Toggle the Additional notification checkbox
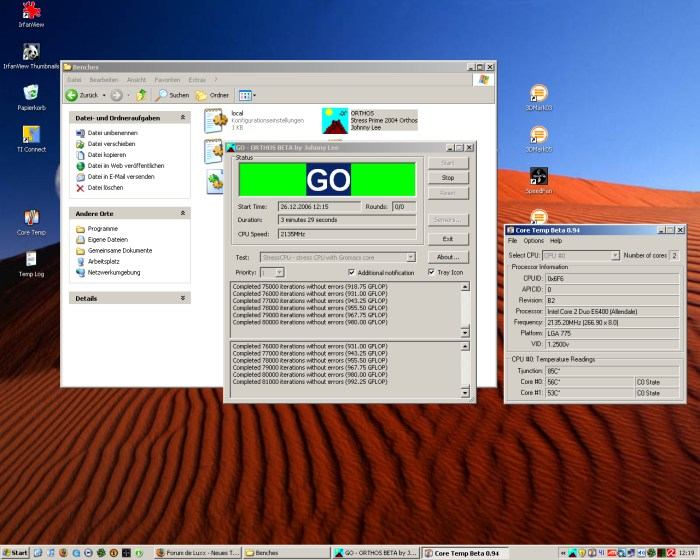Viewport: 700px width, 560px height. pos(352,272)
